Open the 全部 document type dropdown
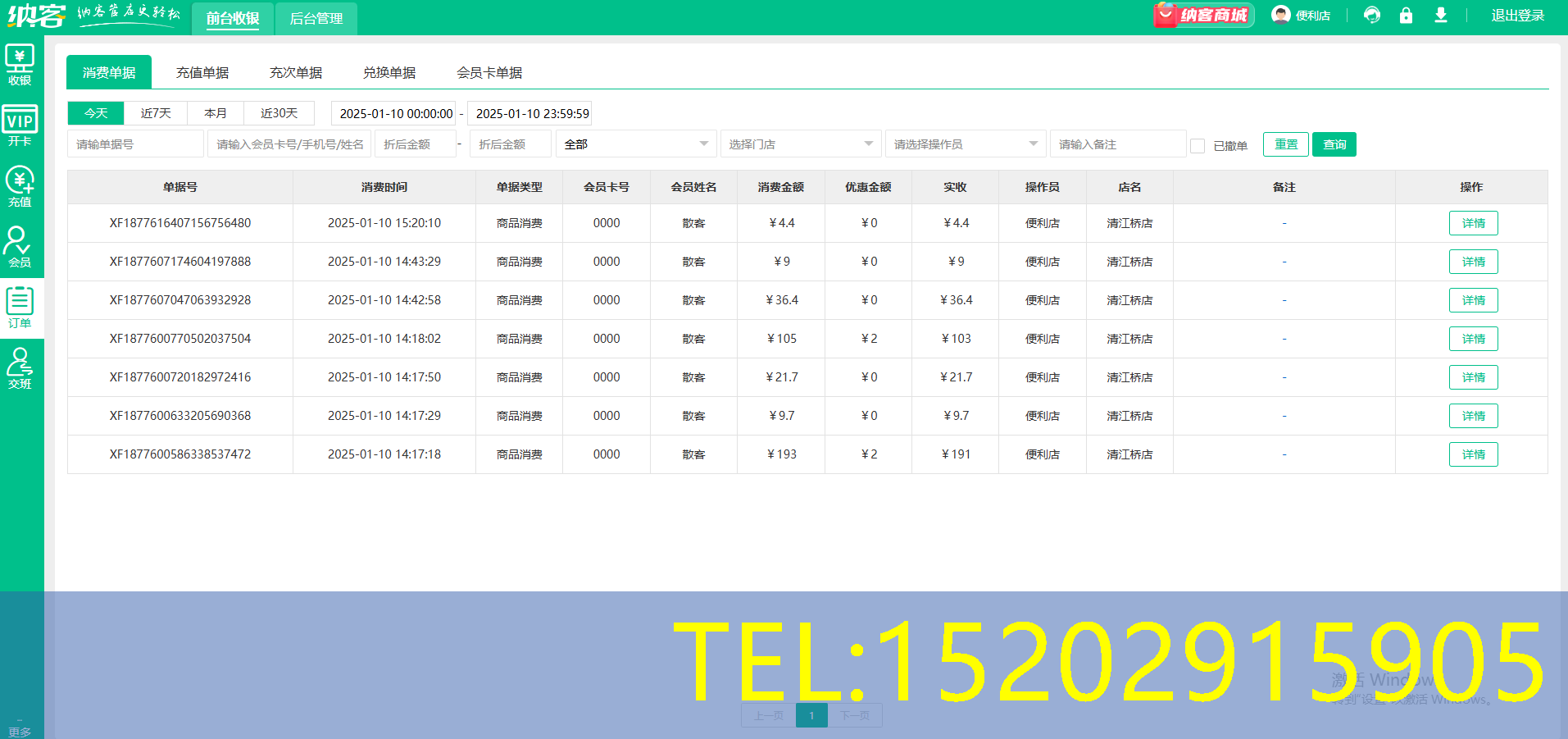 click(635, 144)
